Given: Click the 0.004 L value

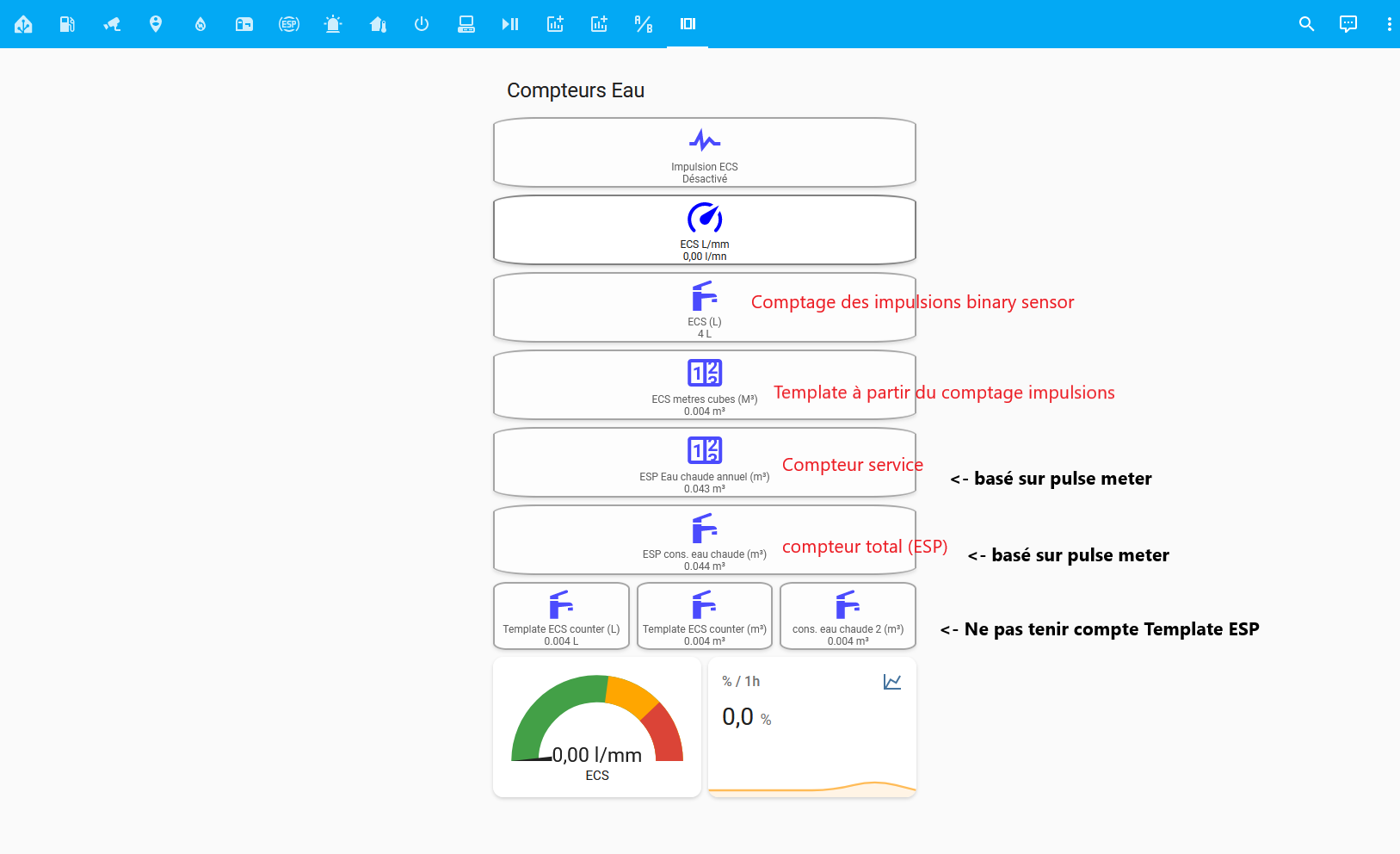Looking at the screenshot, I should (561, 641).
